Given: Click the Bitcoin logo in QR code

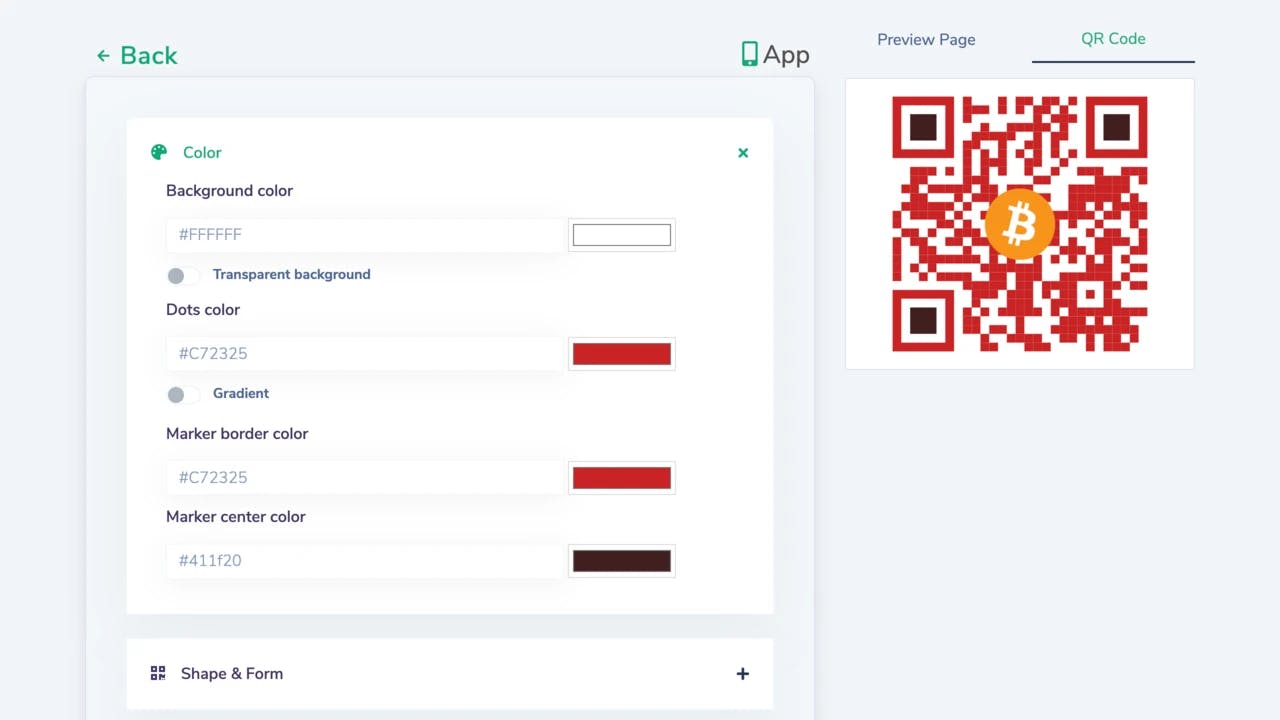Looking at the screenshot, I should click(1019, 224).
